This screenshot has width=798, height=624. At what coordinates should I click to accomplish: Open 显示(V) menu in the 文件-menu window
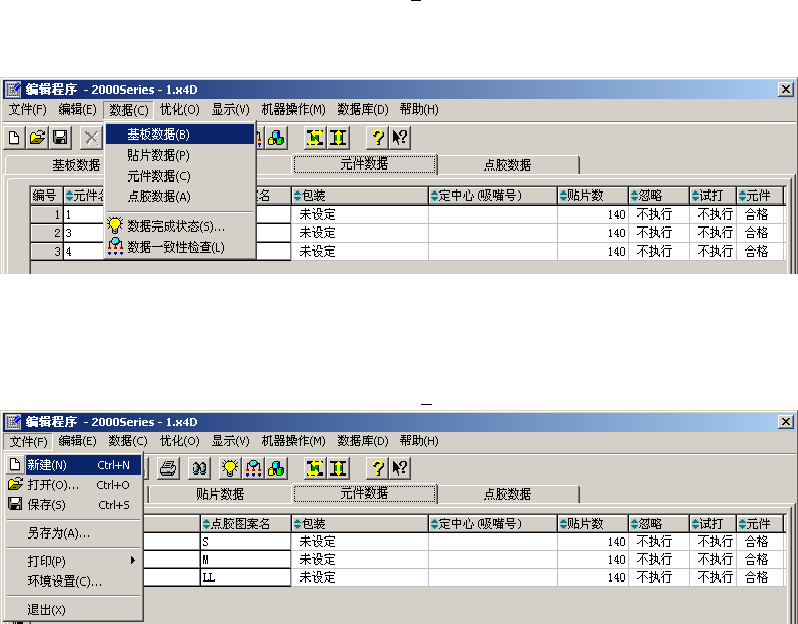coord(231,441)
